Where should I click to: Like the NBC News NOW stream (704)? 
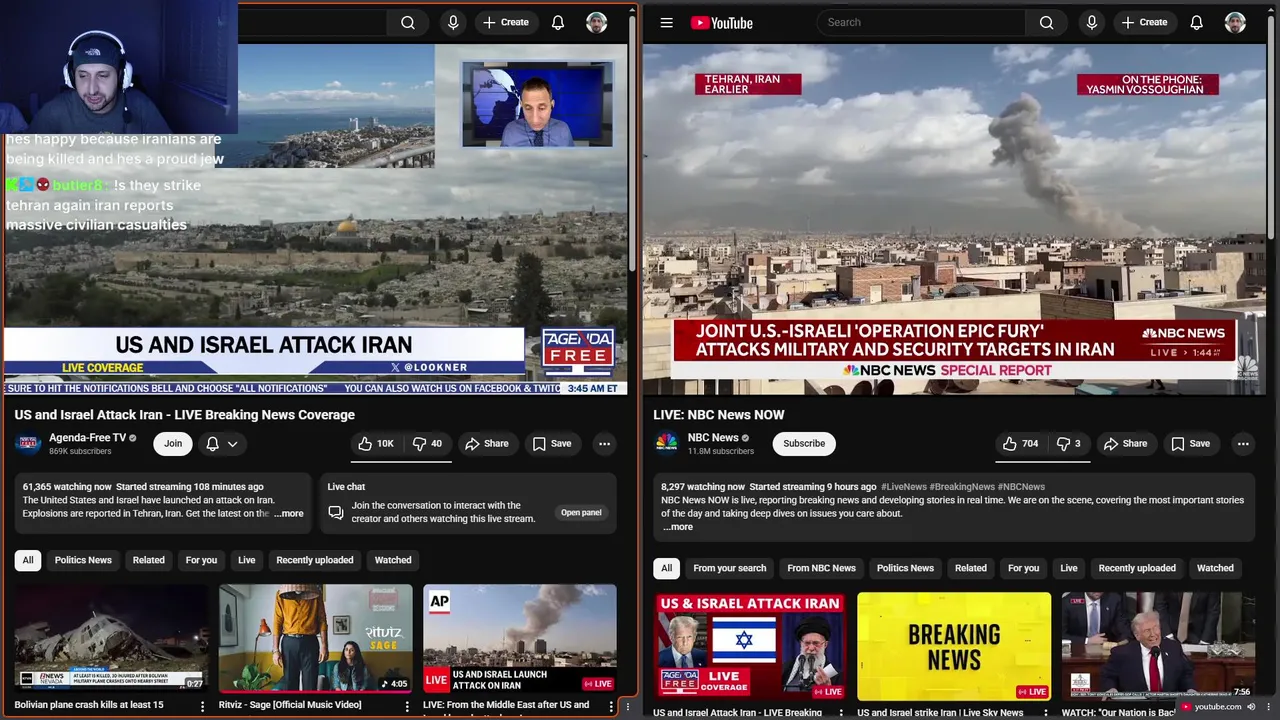tap(1019, 444)
